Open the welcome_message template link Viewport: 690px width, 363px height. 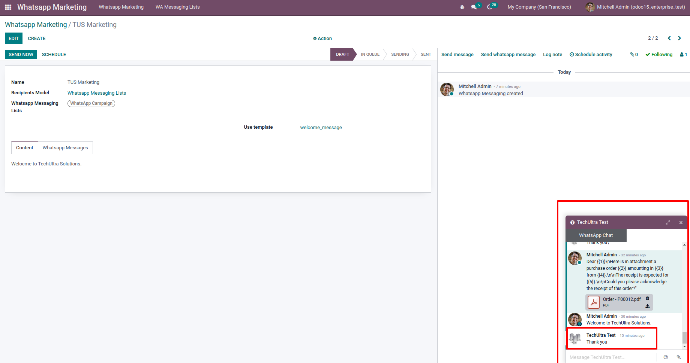(321, 128)
